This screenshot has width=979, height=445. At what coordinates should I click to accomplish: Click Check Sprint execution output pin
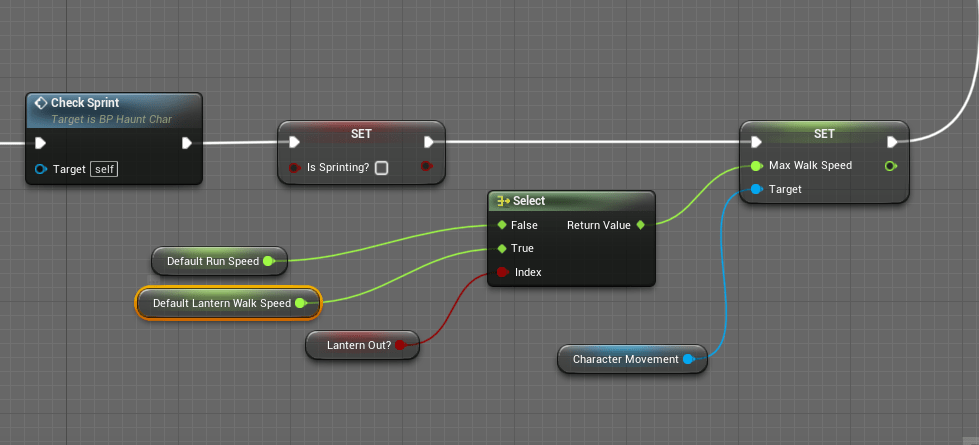pyautogui.click(x=187, y=143)
